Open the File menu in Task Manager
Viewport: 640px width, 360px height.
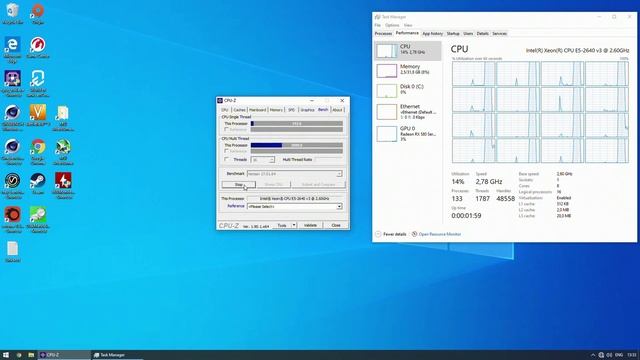(x=378, y=25)
